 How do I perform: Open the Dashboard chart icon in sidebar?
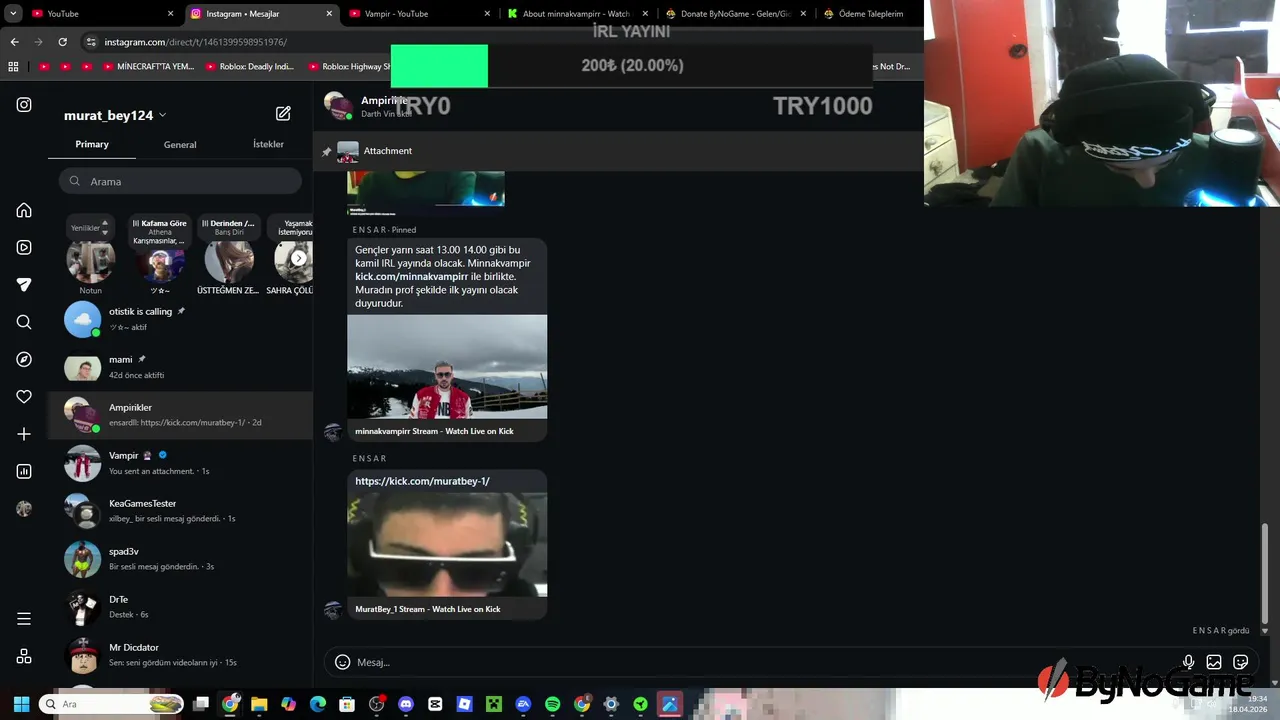24,471
